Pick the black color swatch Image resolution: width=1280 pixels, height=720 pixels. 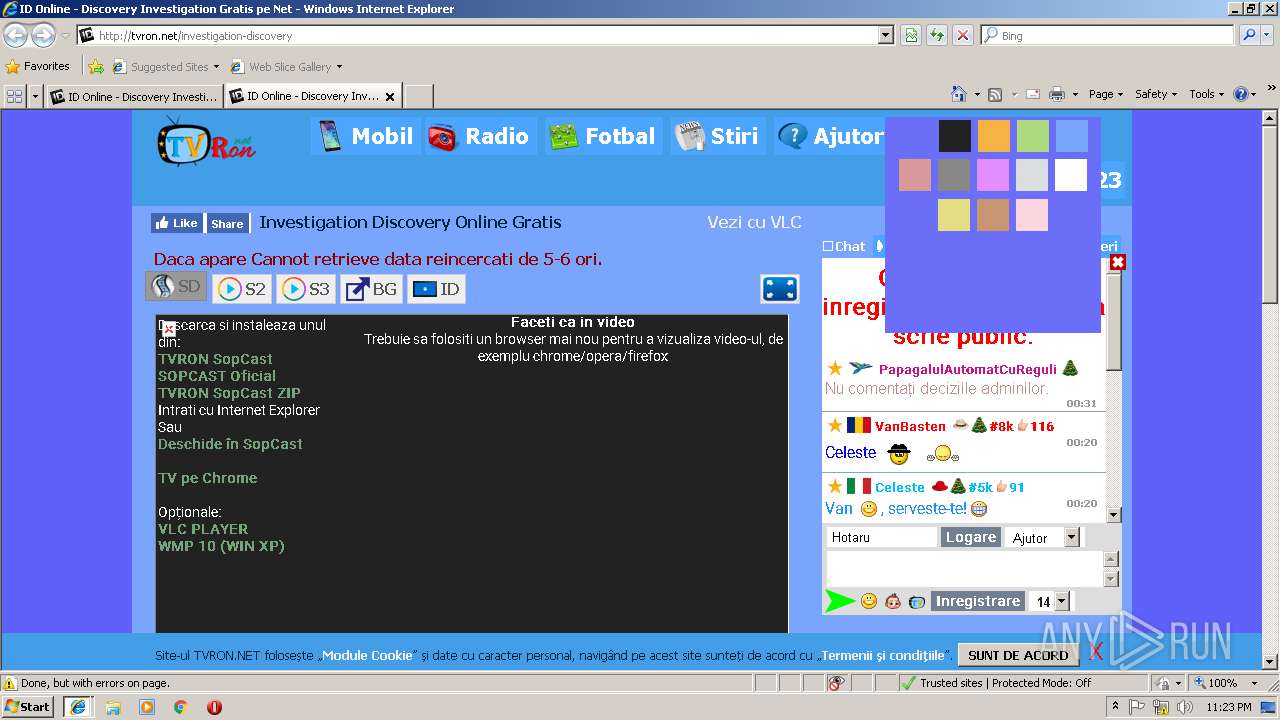click(955, 136)
